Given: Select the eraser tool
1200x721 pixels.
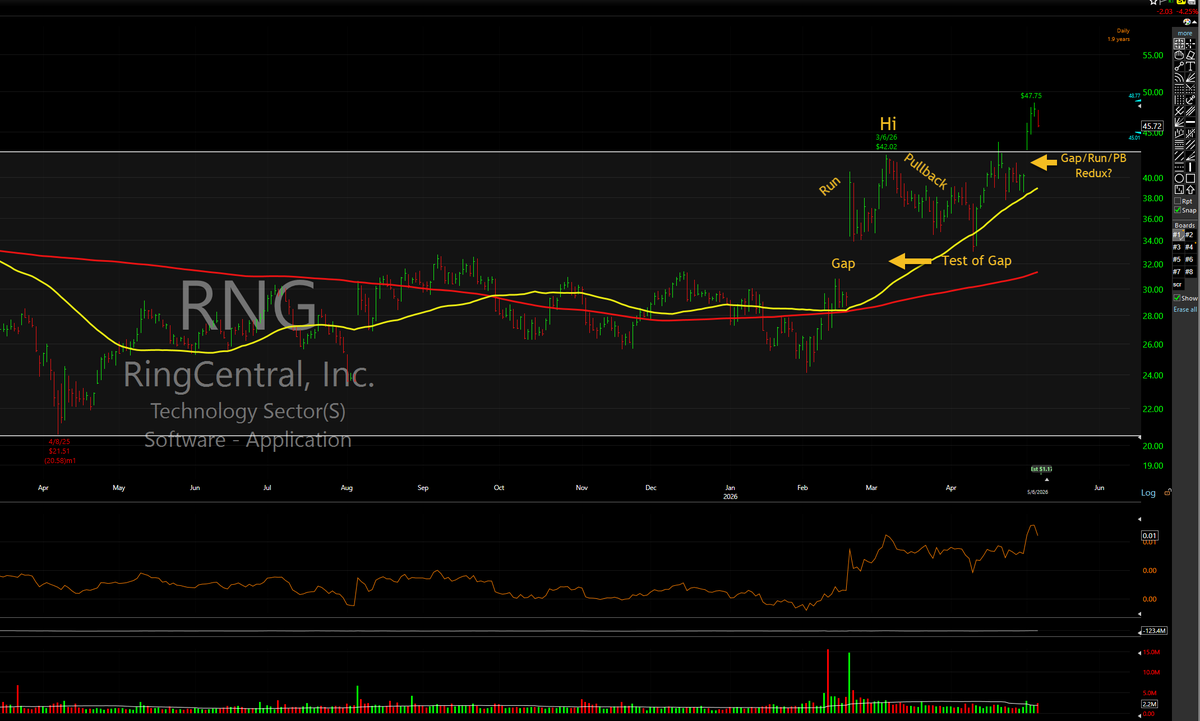Looking at the screenshot, I should tap(1190, 55).
